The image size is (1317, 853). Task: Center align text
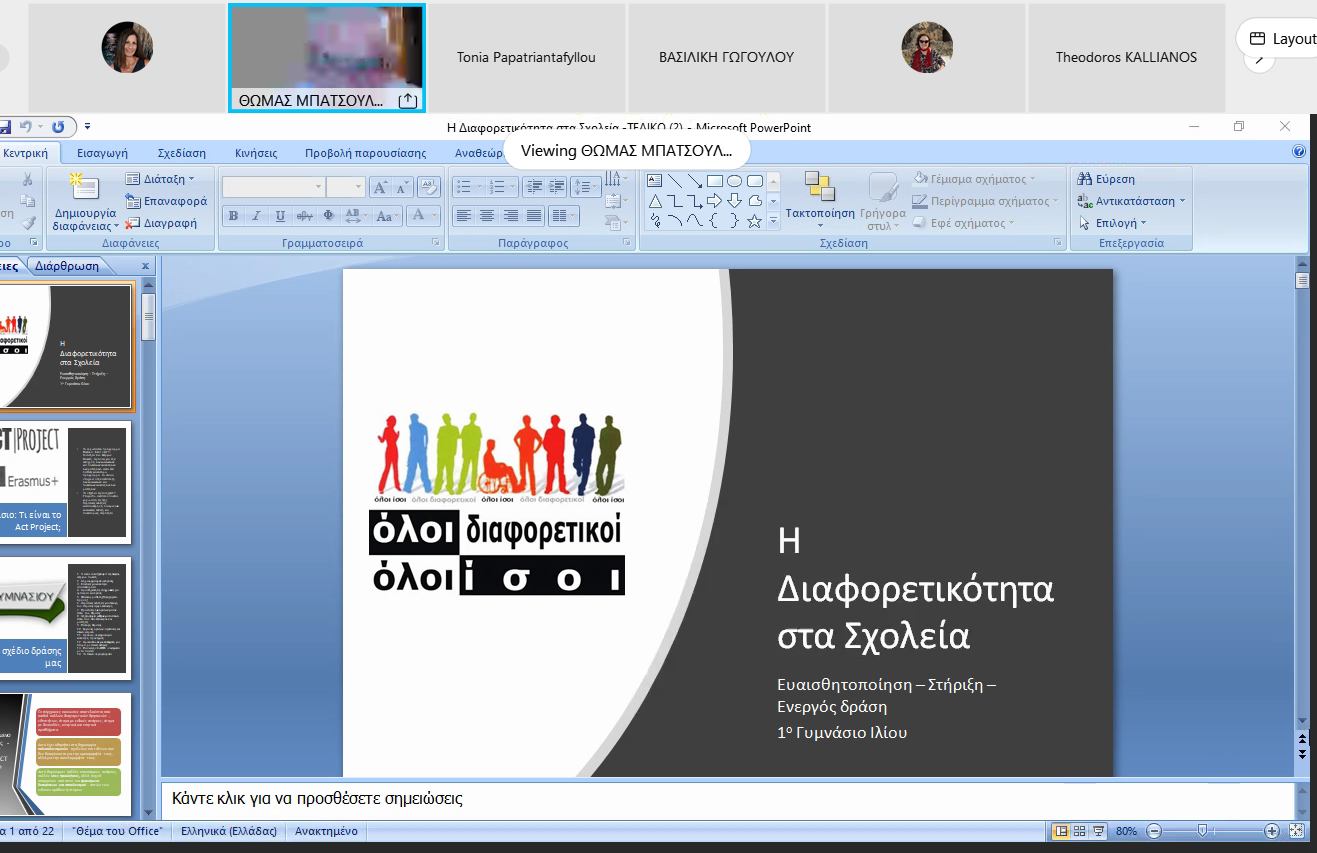[x=487, y=215]
